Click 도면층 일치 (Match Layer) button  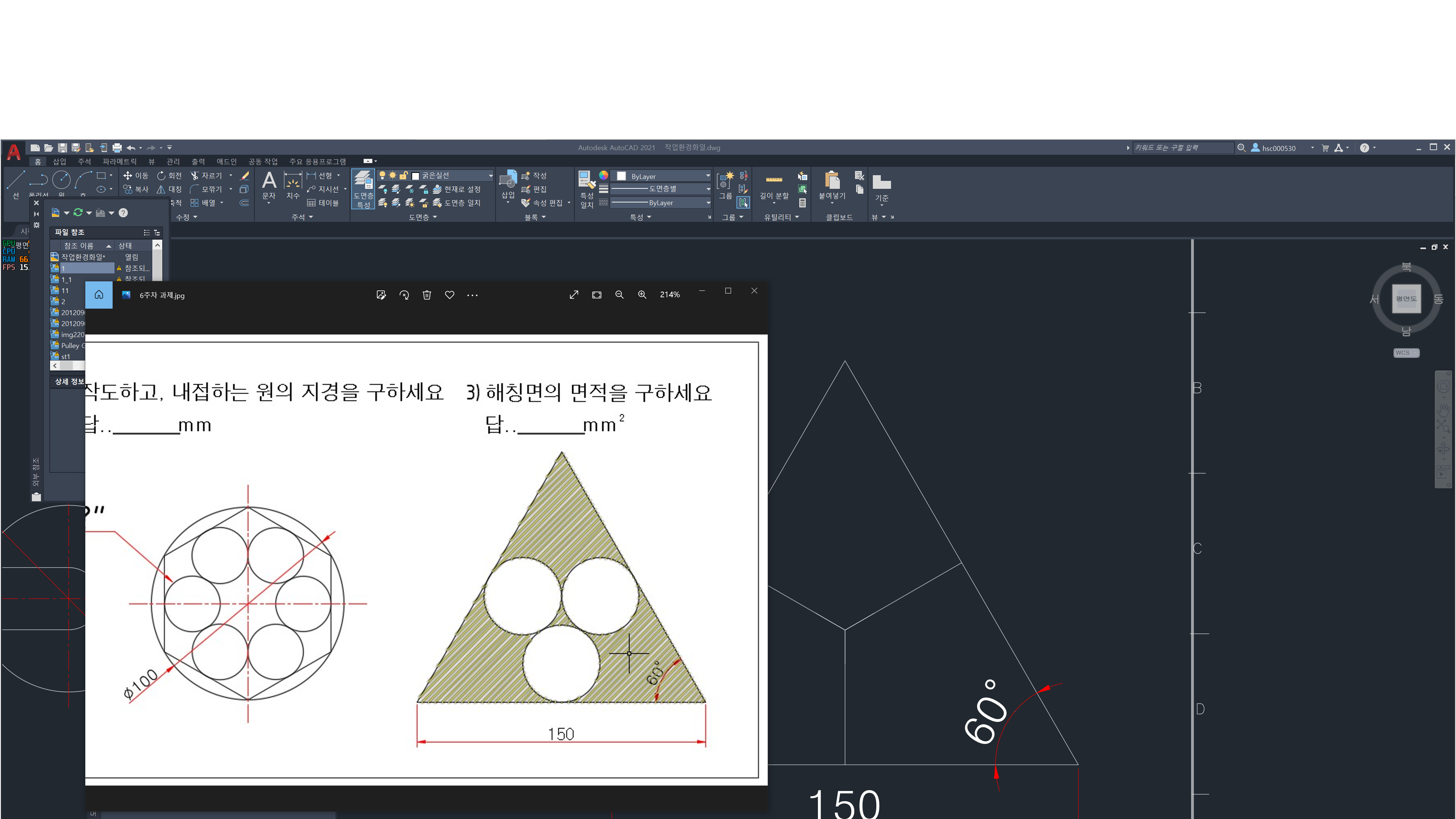click(456, 203)
